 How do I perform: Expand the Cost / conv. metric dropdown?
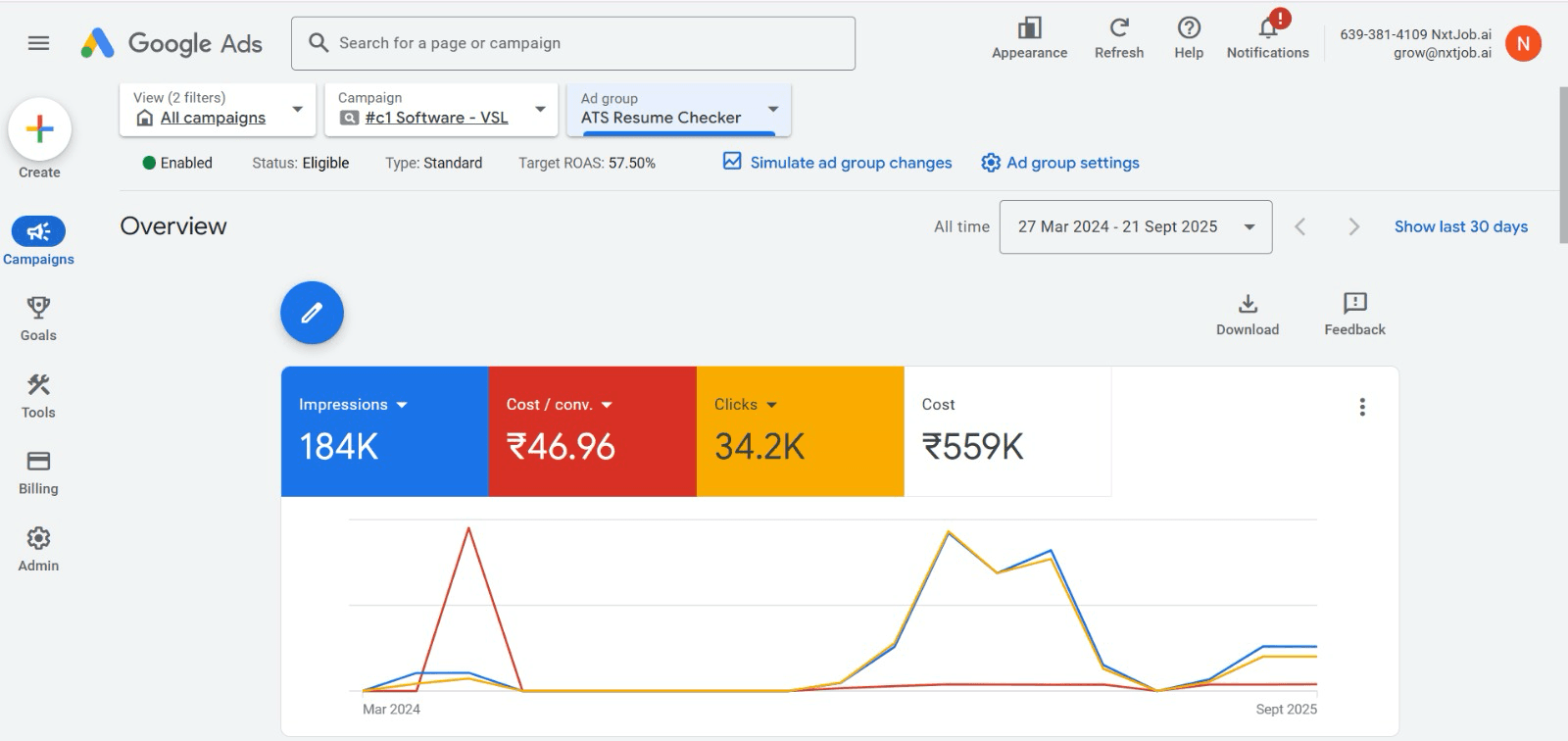pos(607,405)
